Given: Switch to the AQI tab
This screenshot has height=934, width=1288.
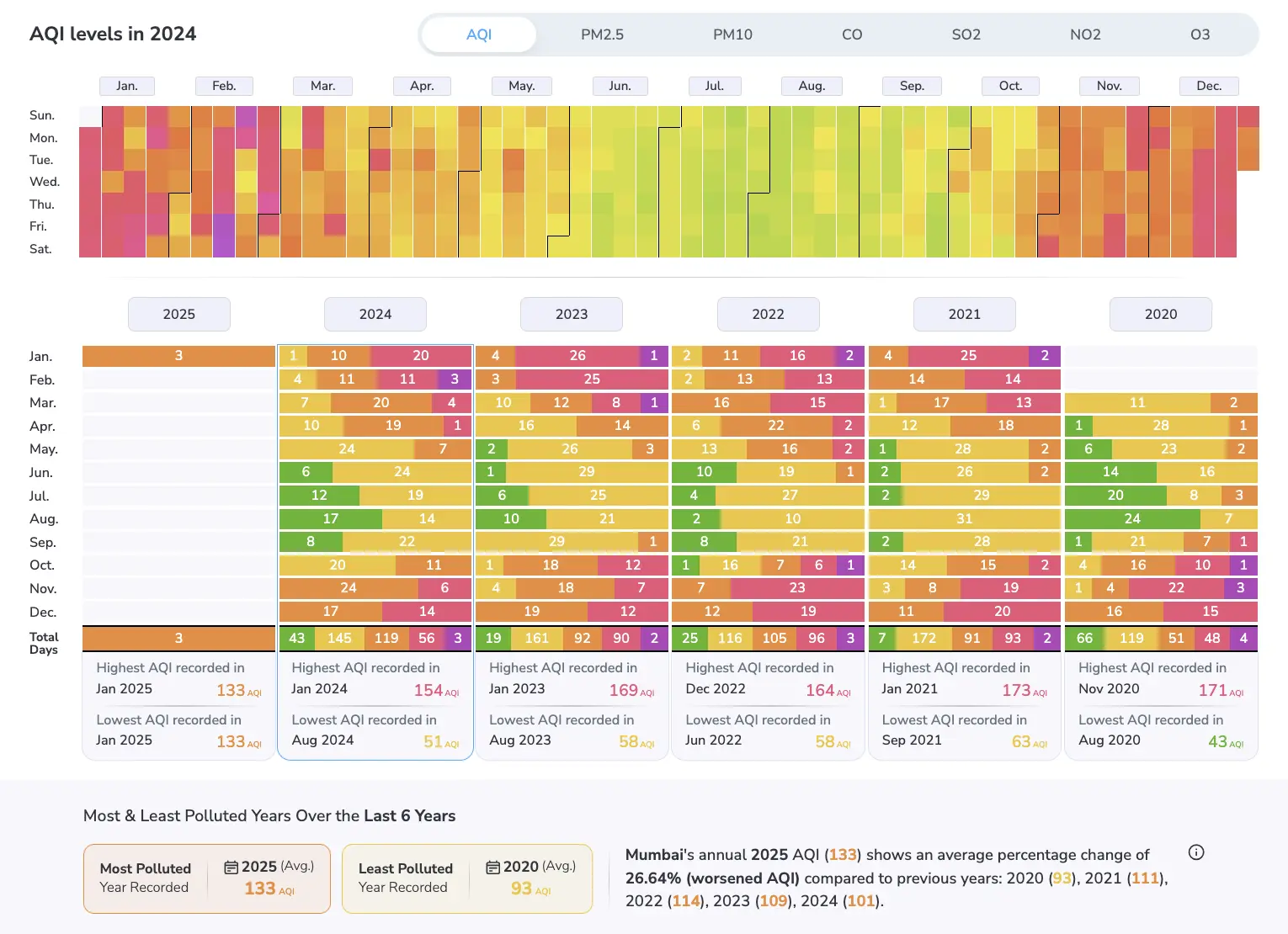Looking at the screenshot, I should click(479, 34).
